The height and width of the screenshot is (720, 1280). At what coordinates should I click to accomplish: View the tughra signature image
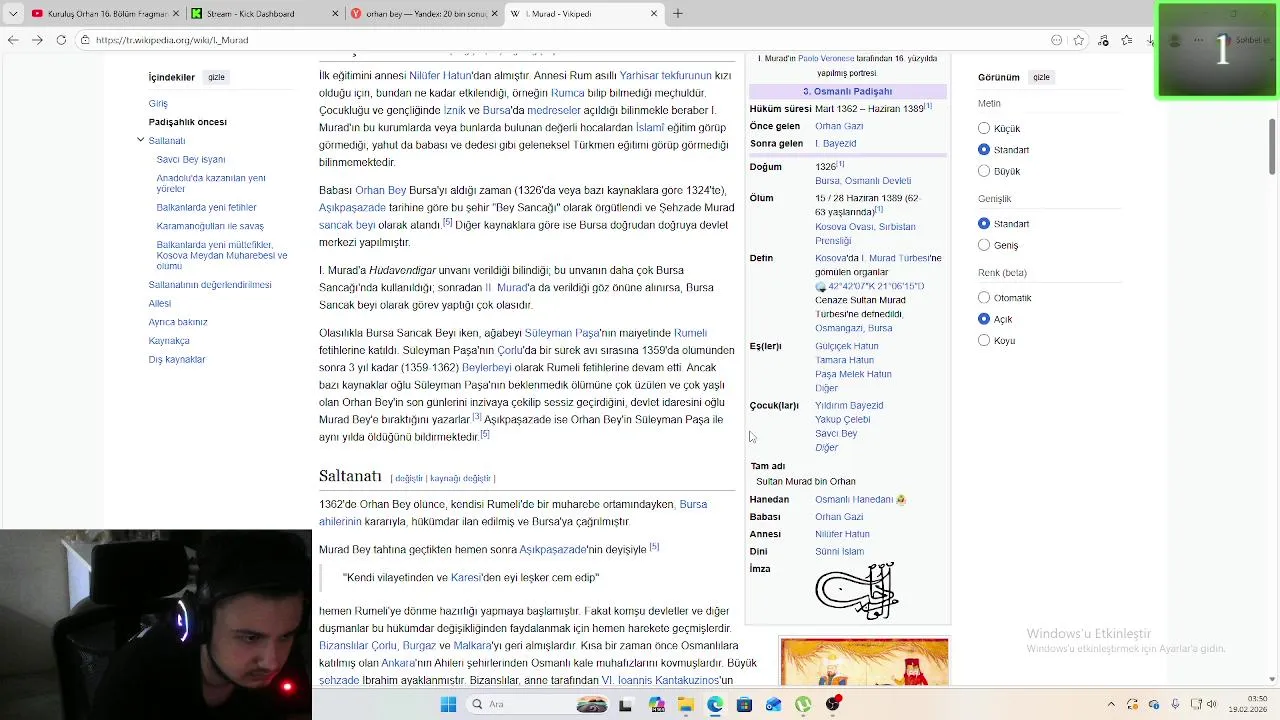click(x=857, y=590)
